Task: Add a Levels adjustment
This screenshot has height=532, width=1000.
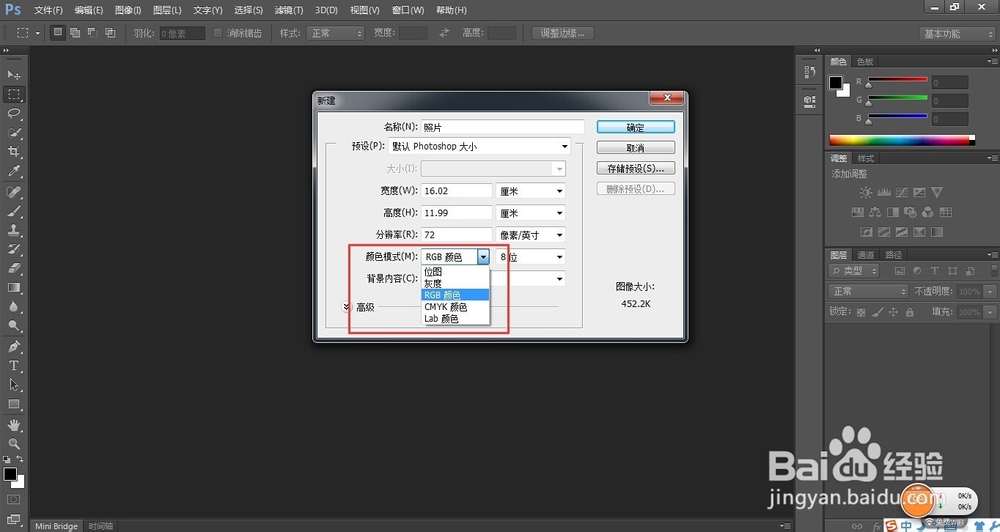Action: click(883, 192)
